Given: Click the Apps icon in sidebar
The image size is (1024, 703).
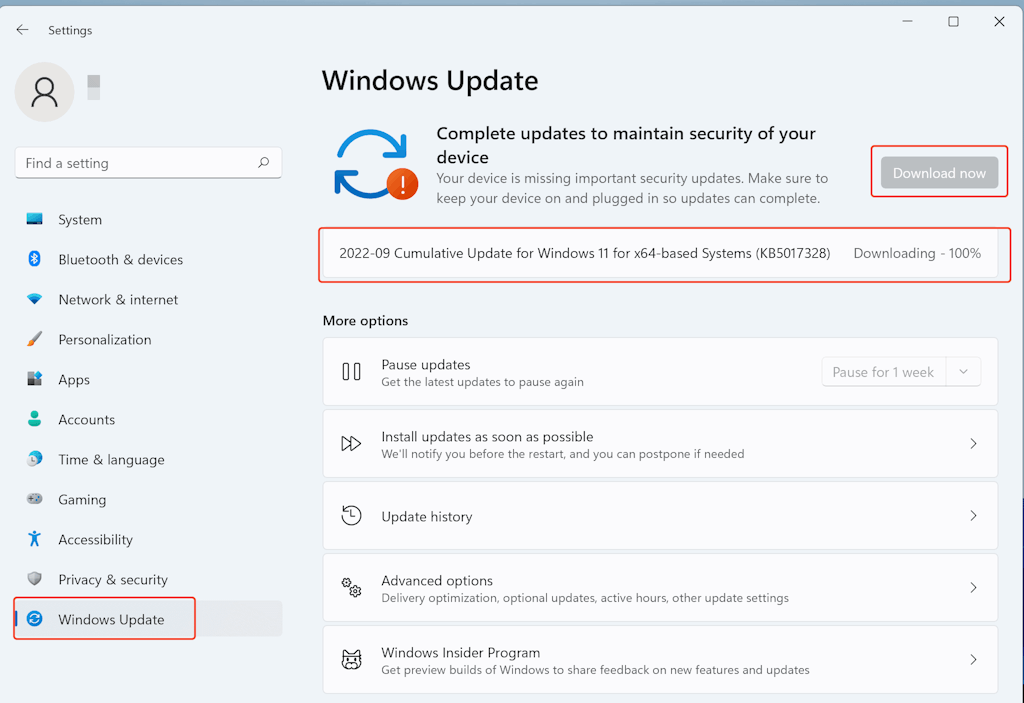Looking at the screenshot, I should [35, 378].
